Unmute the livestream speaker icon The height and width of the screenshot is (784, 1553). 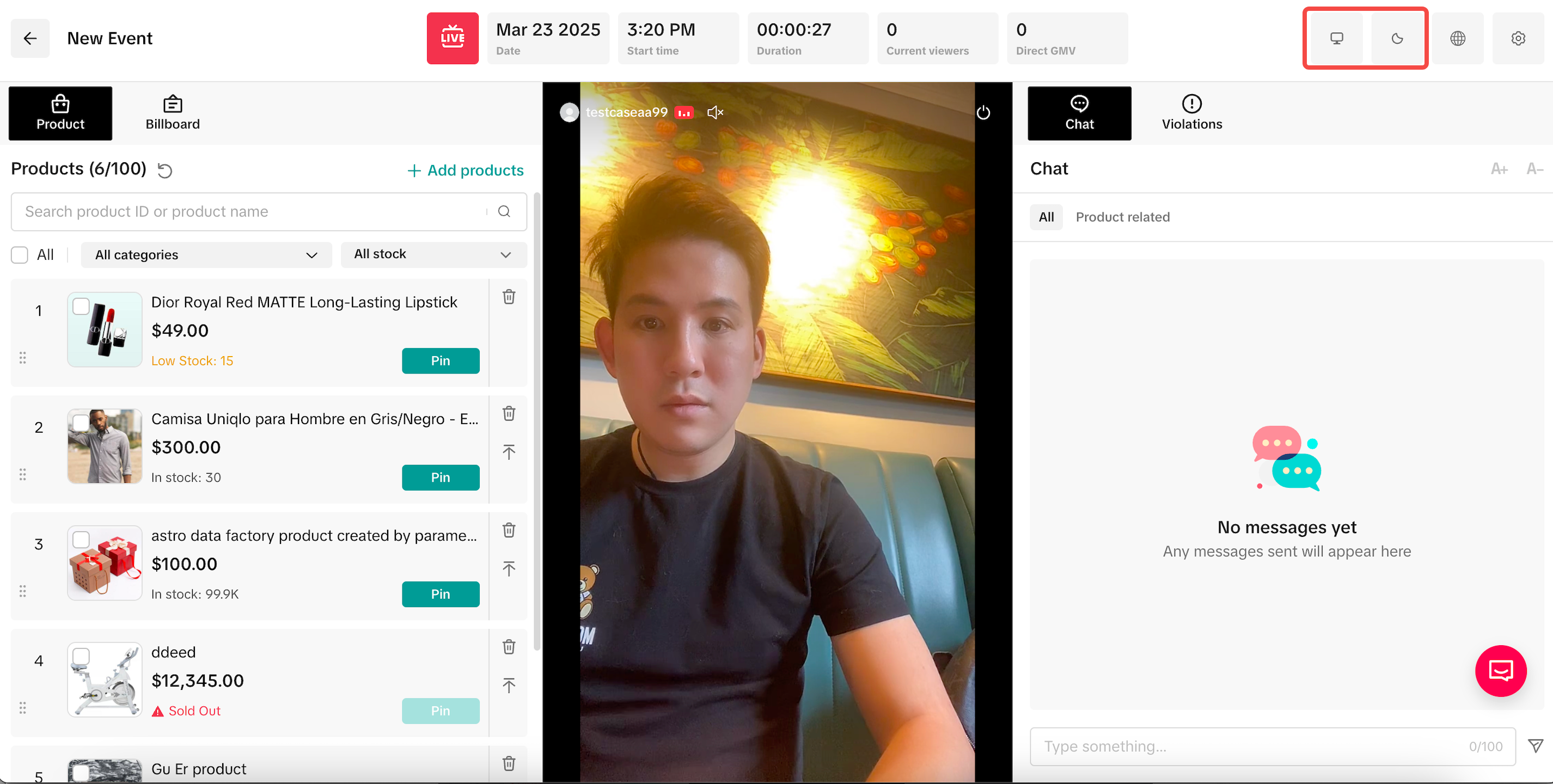tap(715, 112)
